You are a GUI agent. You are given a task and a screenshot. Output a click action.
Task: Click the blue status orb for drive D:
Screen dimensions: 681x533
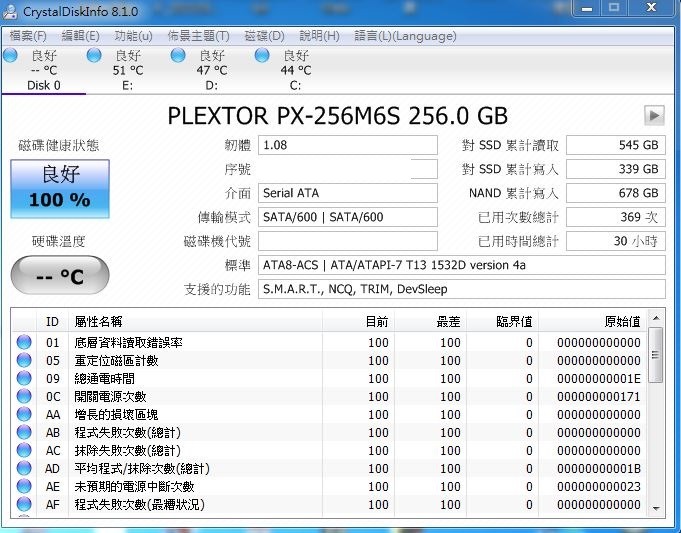tap(178, 56)
